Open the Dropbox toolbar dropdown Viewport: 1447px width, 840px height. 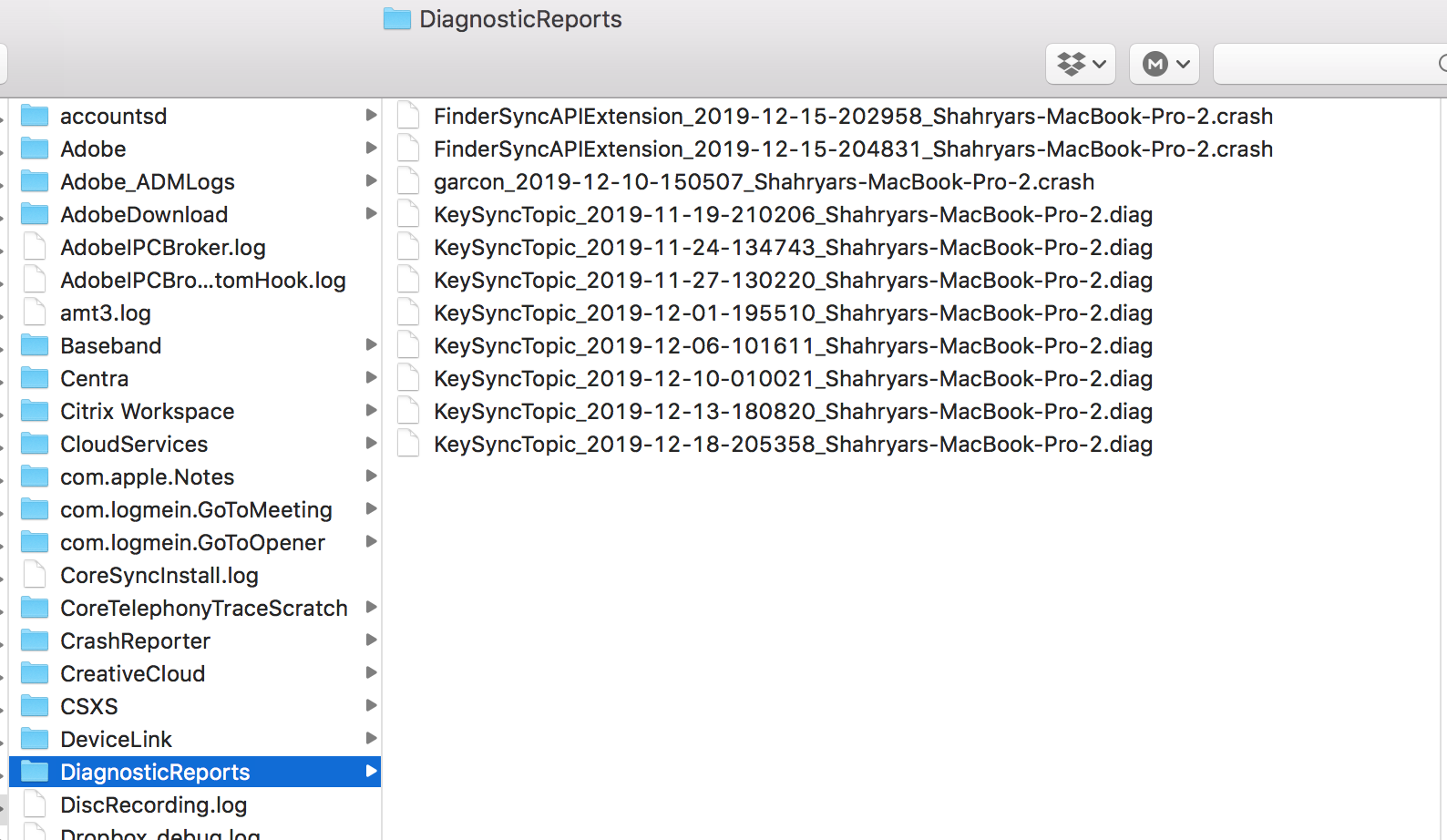pyautogui.click(x=1081, y=64)
